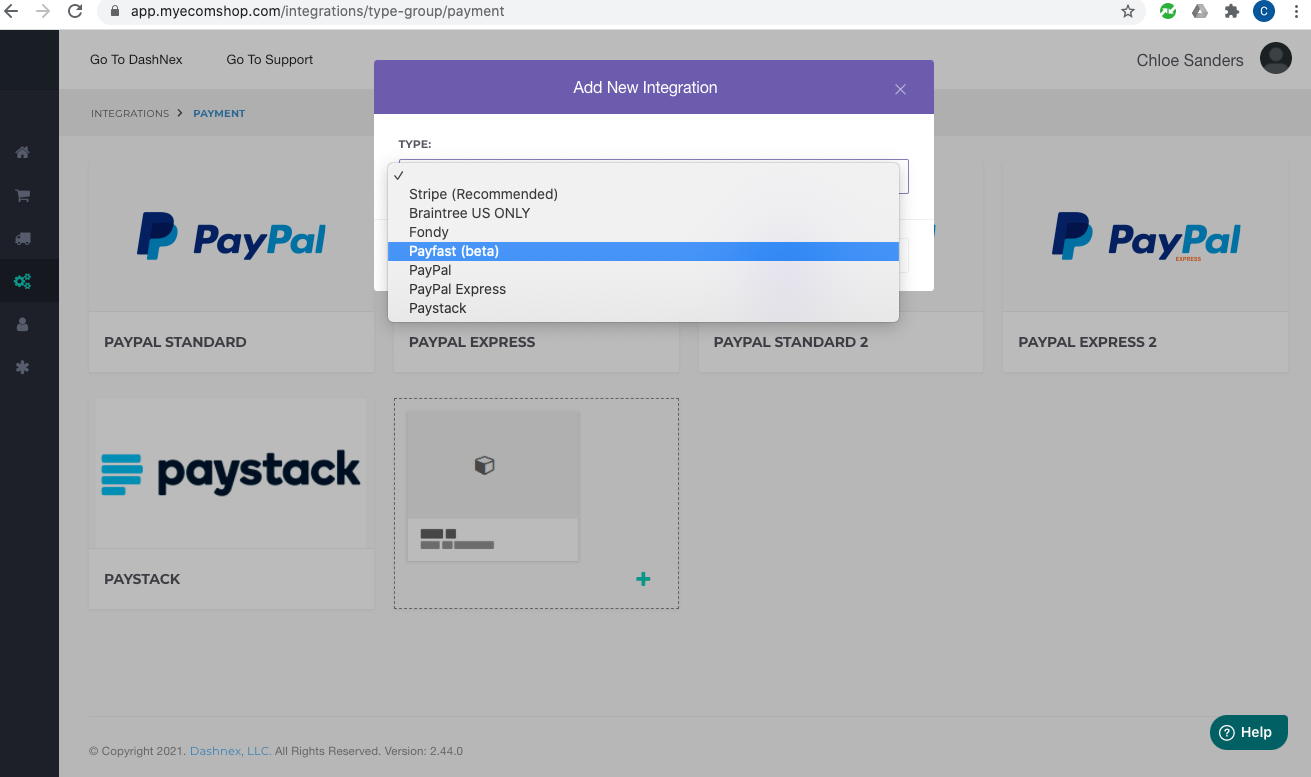Click the green plus add integration icon
This screenshot has width=1311, height=777.
tap(643, 579)
